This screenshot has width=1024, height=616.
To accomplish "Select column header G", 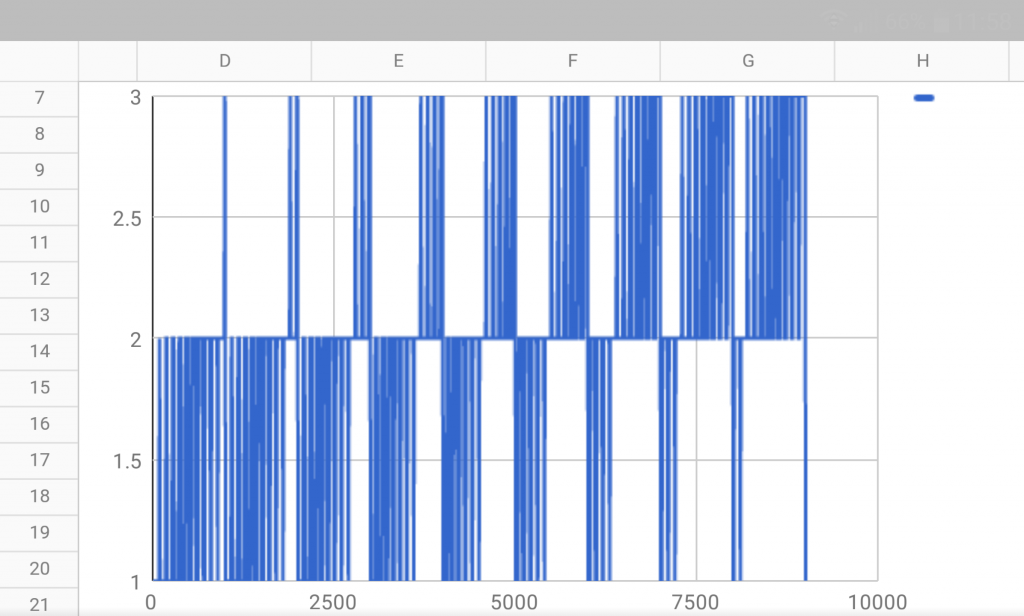I will 747,61.
